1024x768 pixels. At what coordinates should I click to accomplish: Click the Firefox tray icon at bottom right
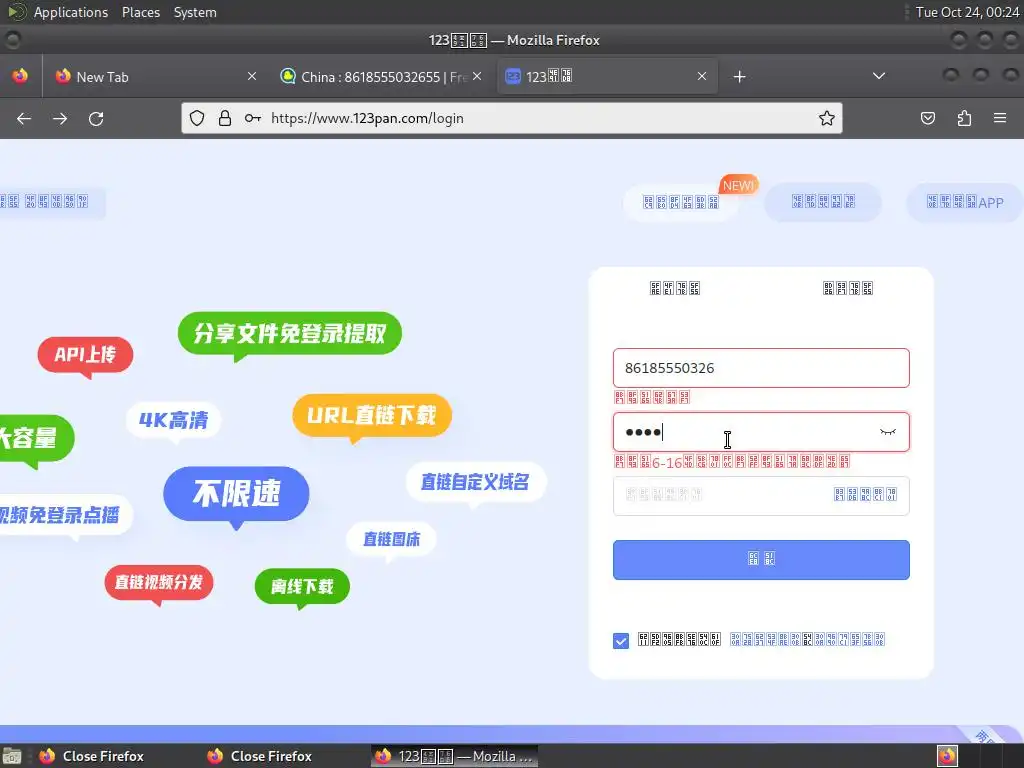click(947, 756)
